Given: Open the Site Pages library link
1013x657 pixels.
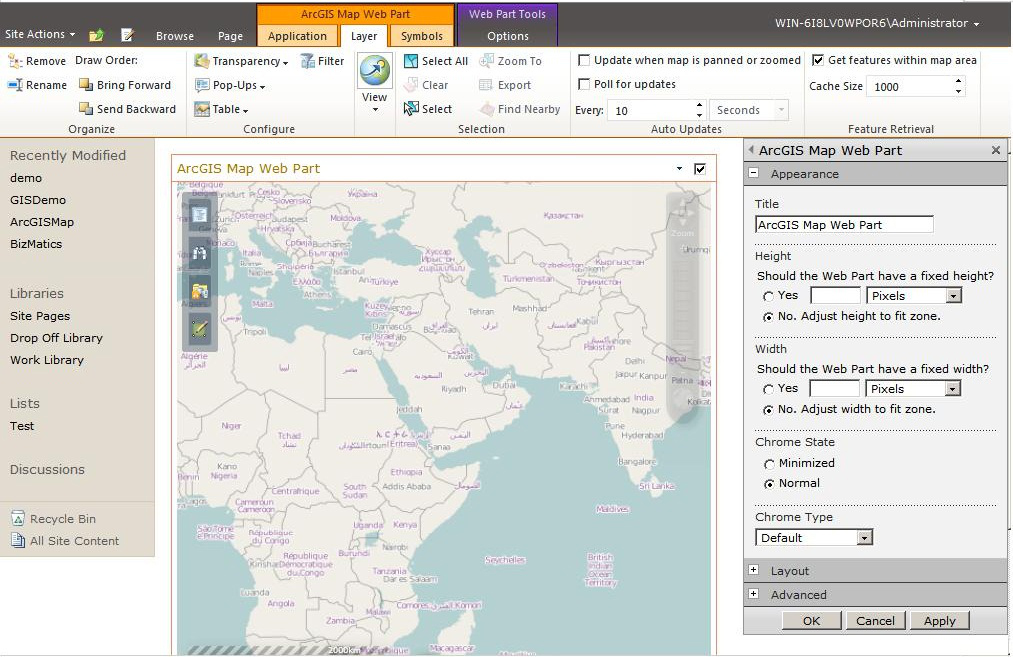Looking at the screenshot, I should pos(40,316).
